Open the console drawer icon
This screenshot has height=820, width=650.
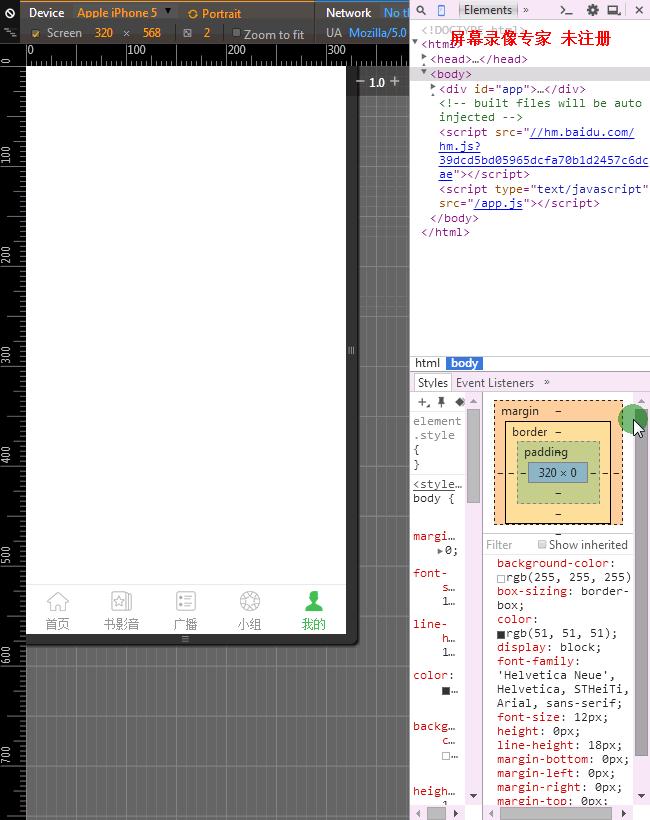(566, 10)
